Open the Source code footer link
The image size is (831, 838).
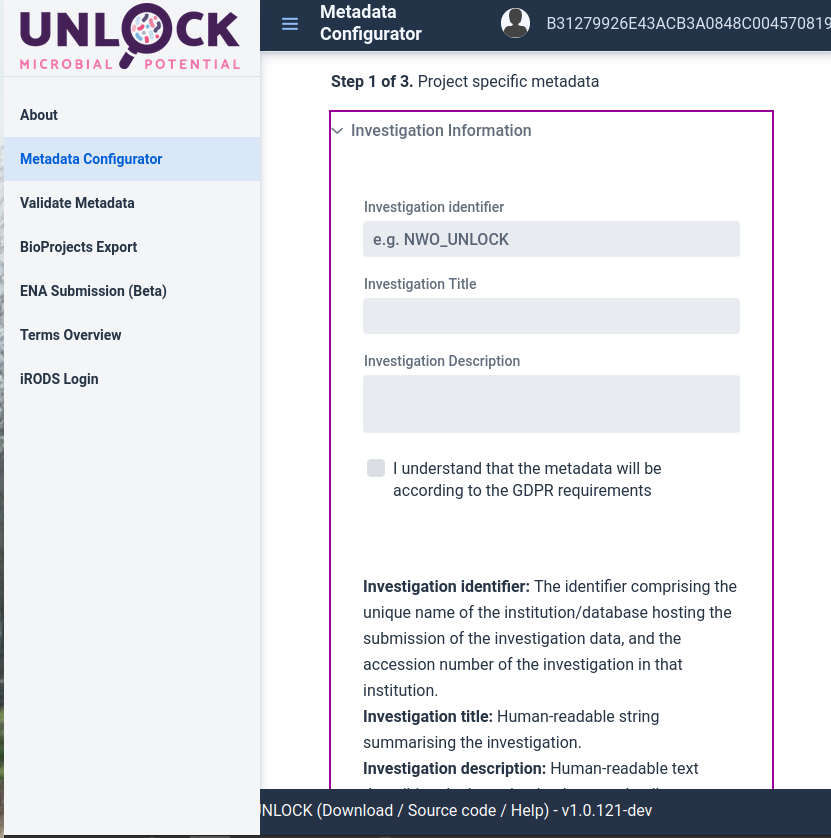point(450,810)
